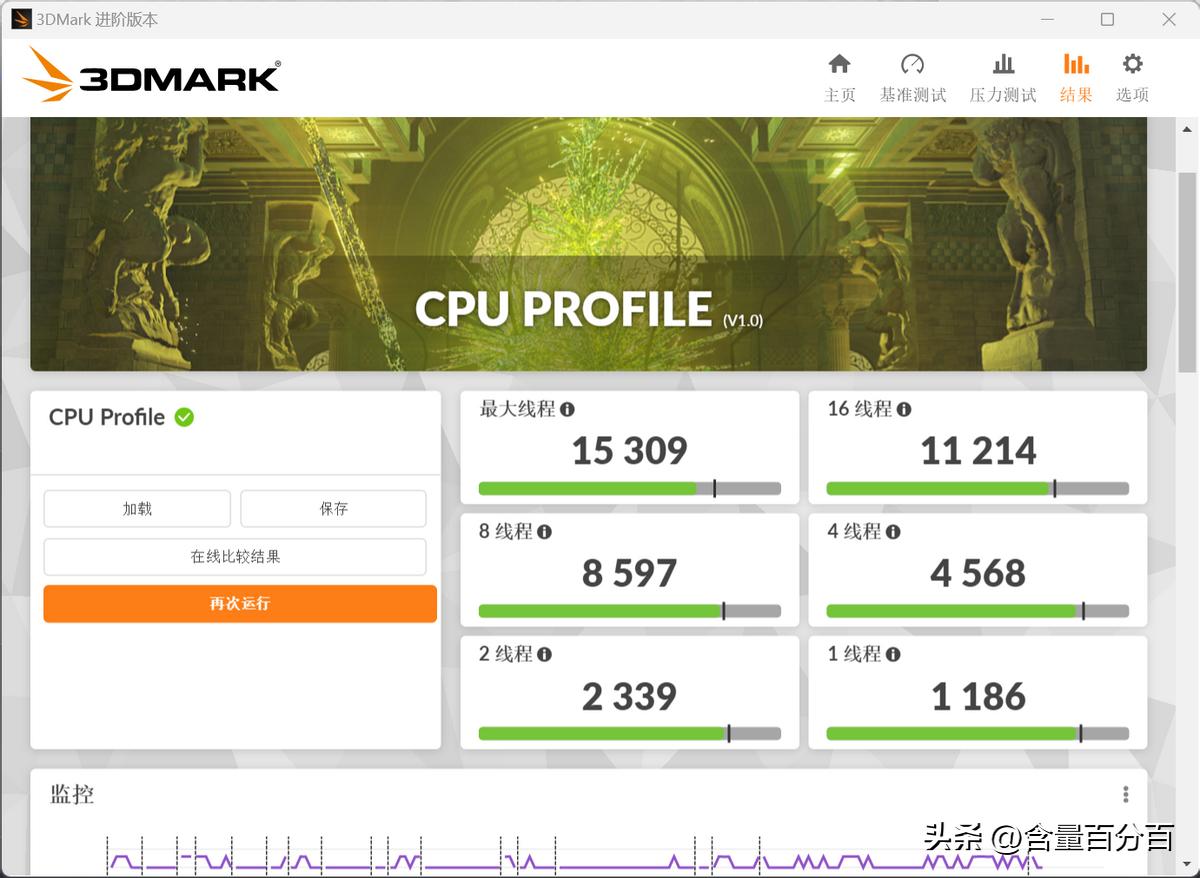The image size is (1200, 878).
Task: Open 基准测试 via its gauge icon
Action: coord(912,64)
